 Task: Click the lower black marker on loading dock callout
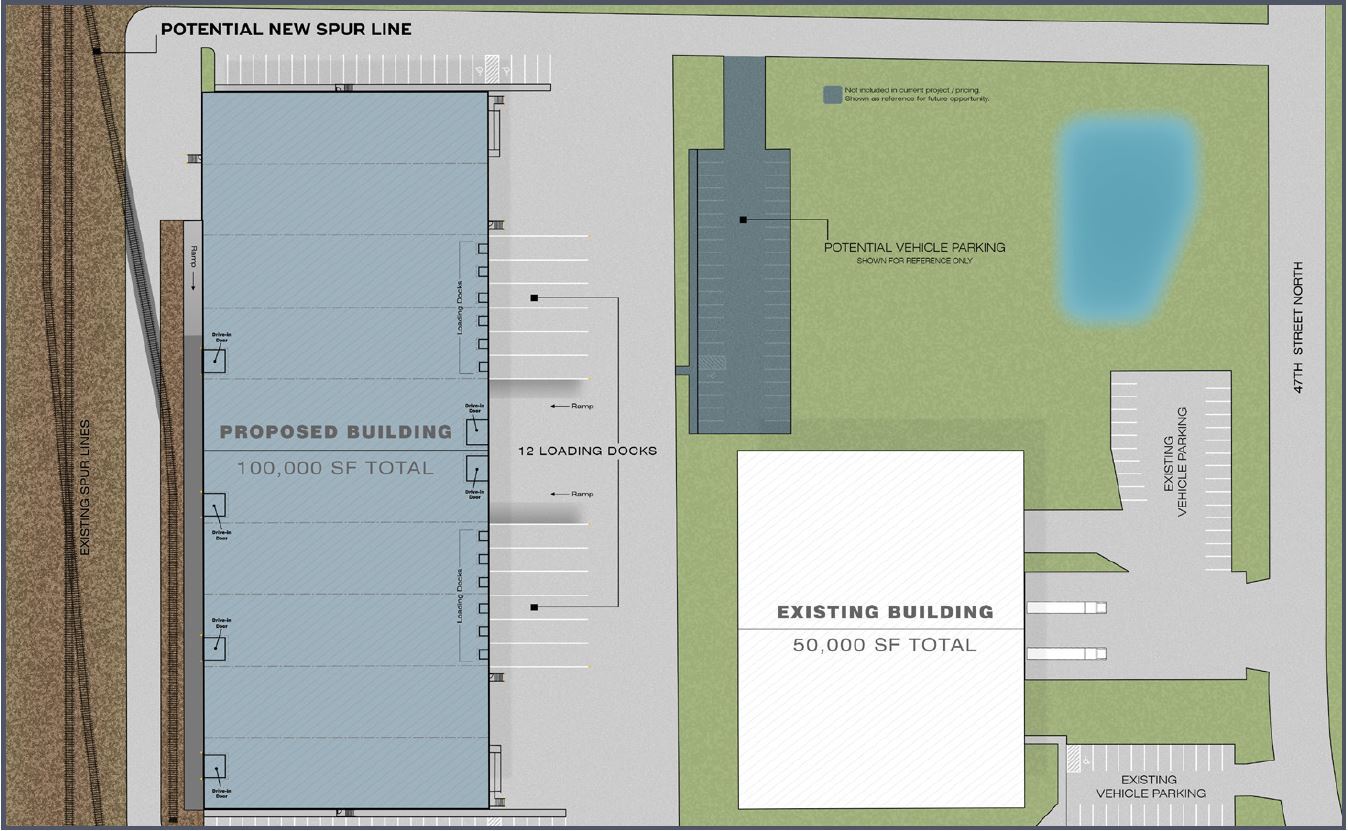pos(534,607)
